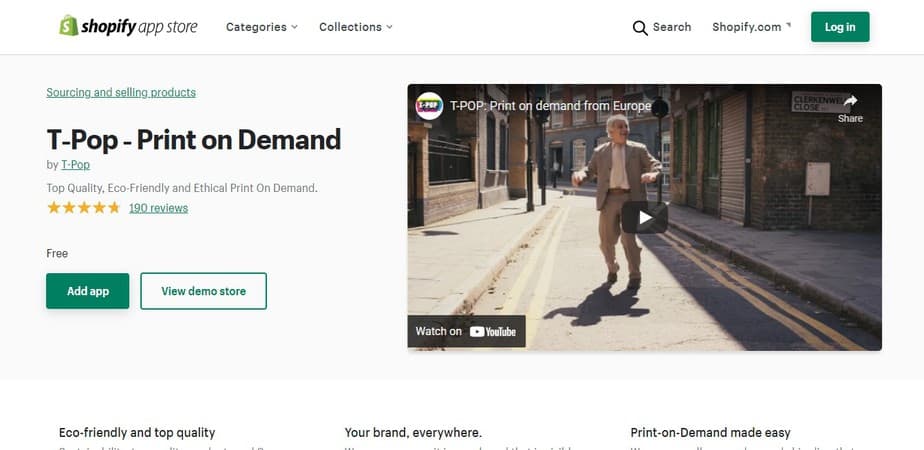
Task: Go to Shopify.com in the header
Action: (746, 27)
